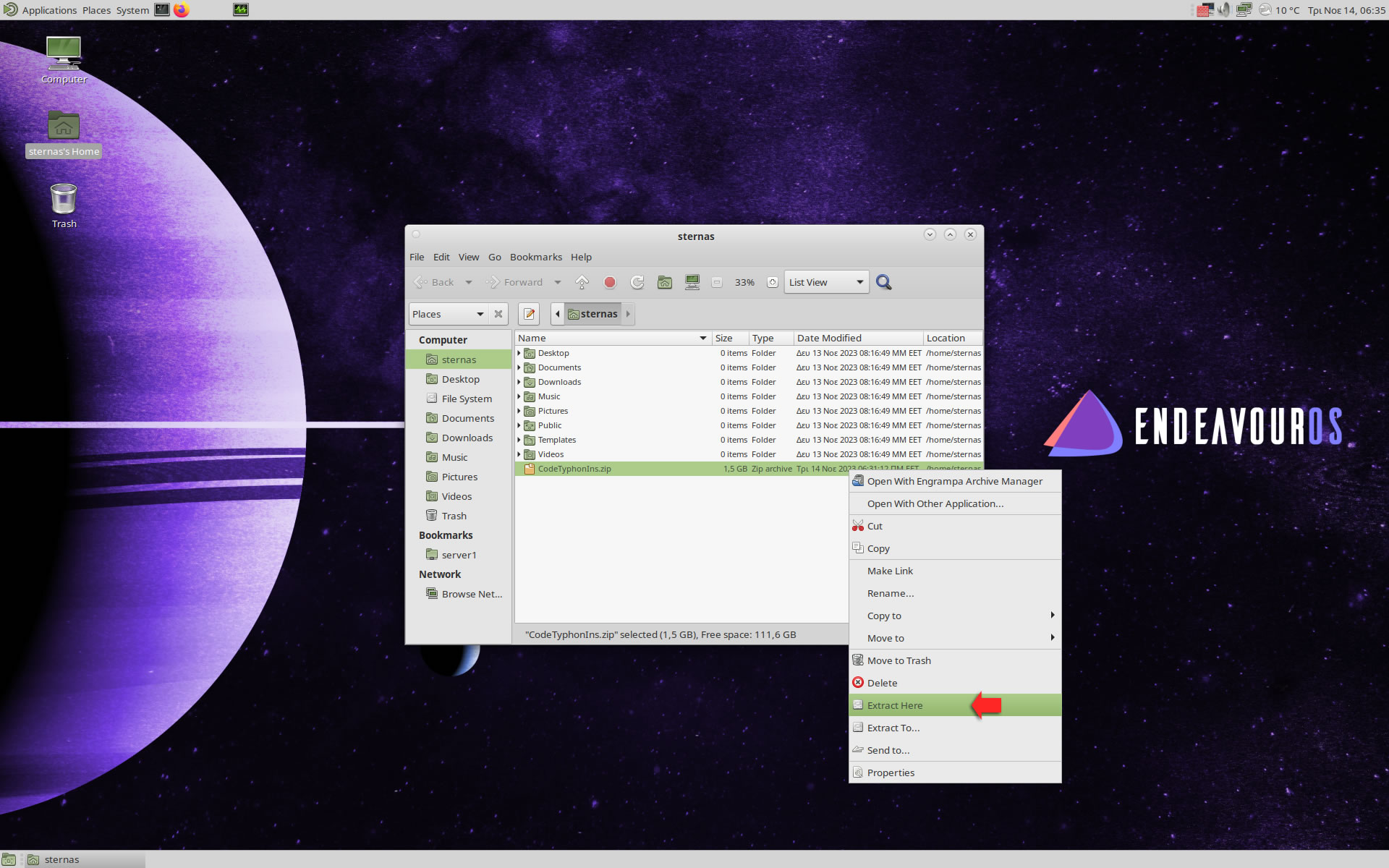Image resolution: width=1389 pixels, height=868 pixels.
Task: Choose Send to... from context menu
Action: [x=955, y=750]
